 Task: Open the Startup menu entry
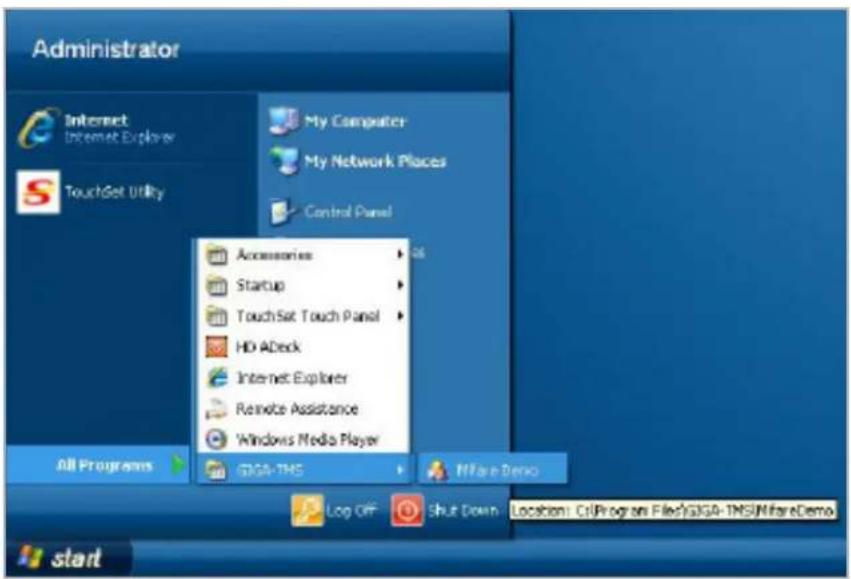[x=303, y=285]
